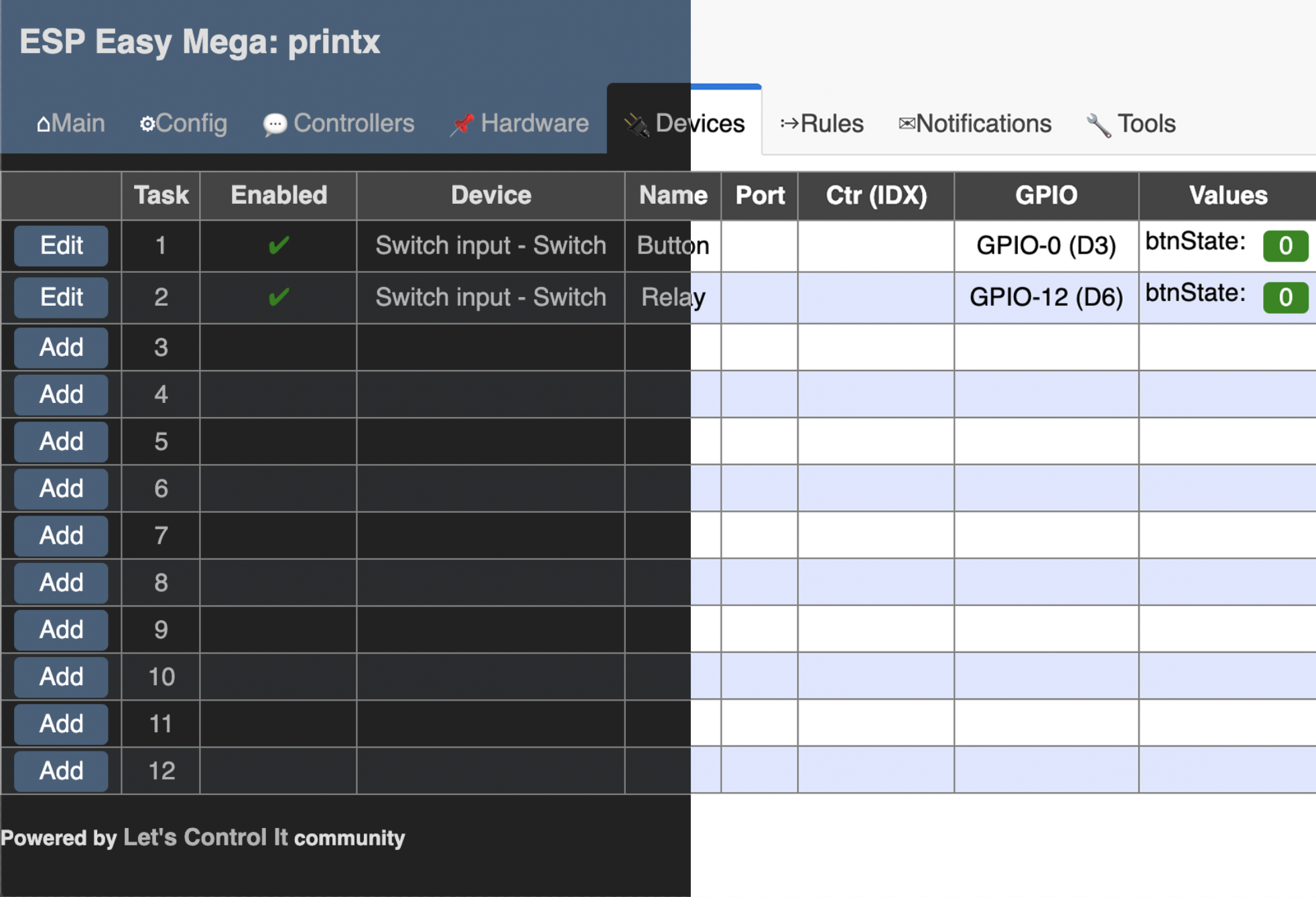The width and height of the screenshot is (1316, 897).
Task: Add a device on task 12
Action: pyautogui.click(x=60, y=770)
